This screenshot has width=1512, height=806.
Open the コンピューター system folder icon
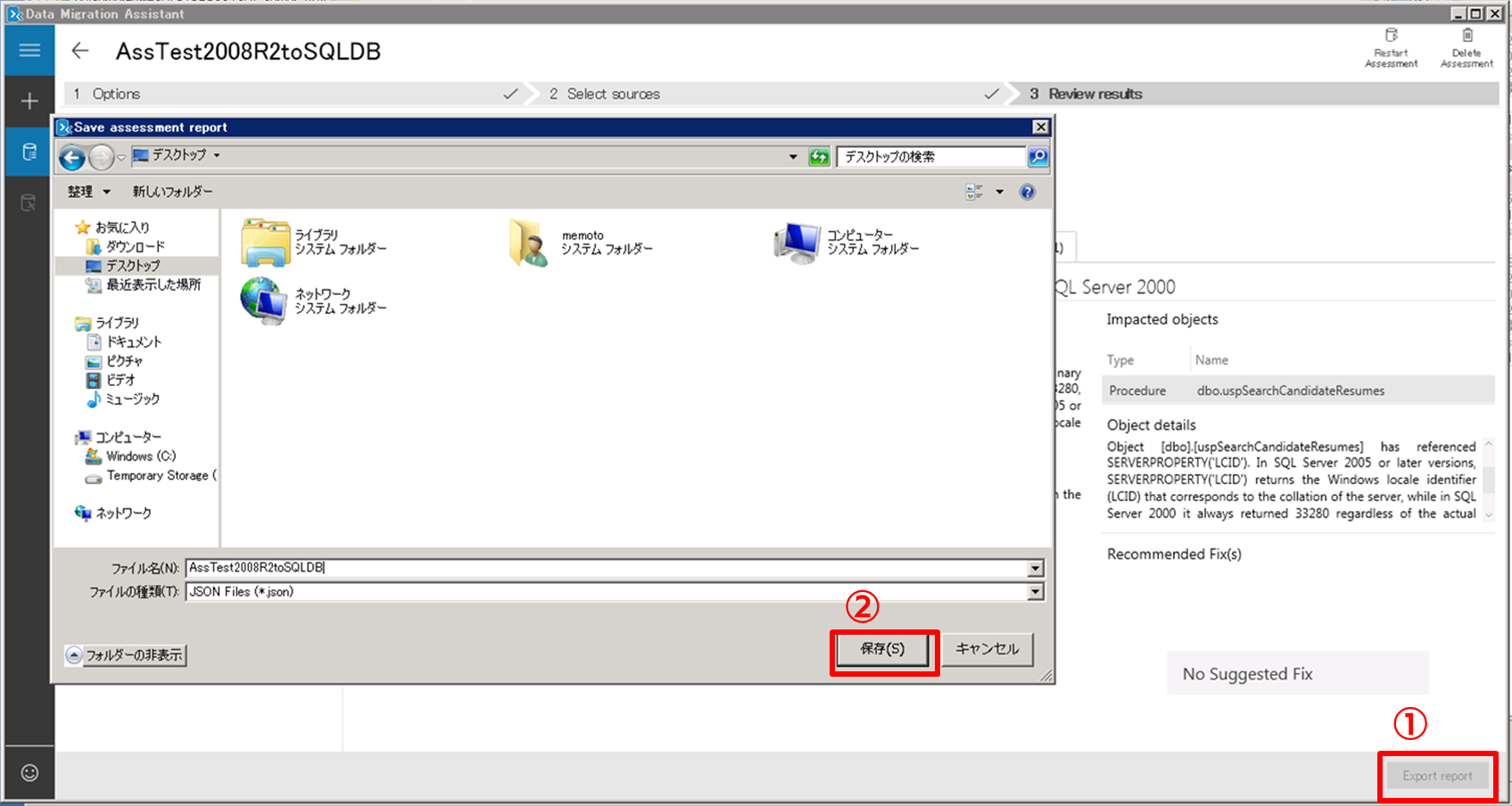[797, 243]
